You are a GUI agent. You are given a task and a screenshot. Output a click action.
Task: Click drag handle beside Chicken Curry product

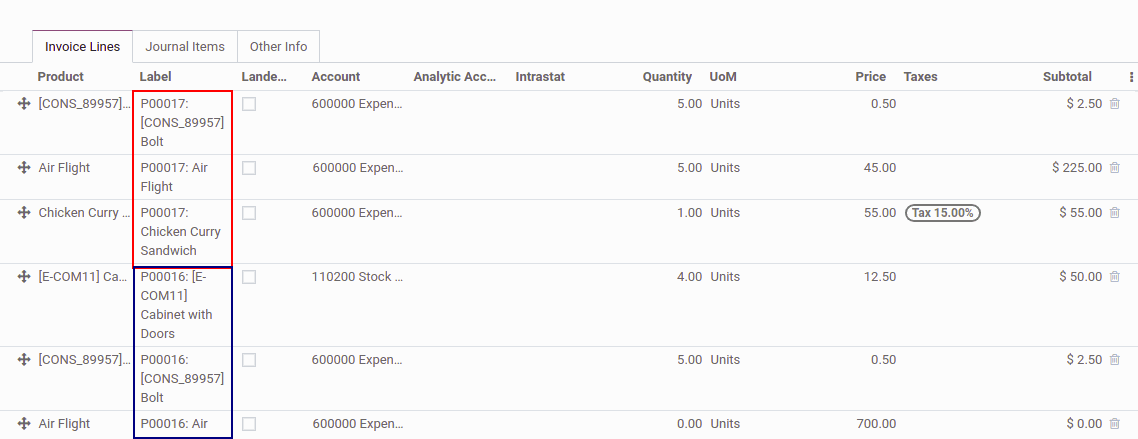click(24, 213)
